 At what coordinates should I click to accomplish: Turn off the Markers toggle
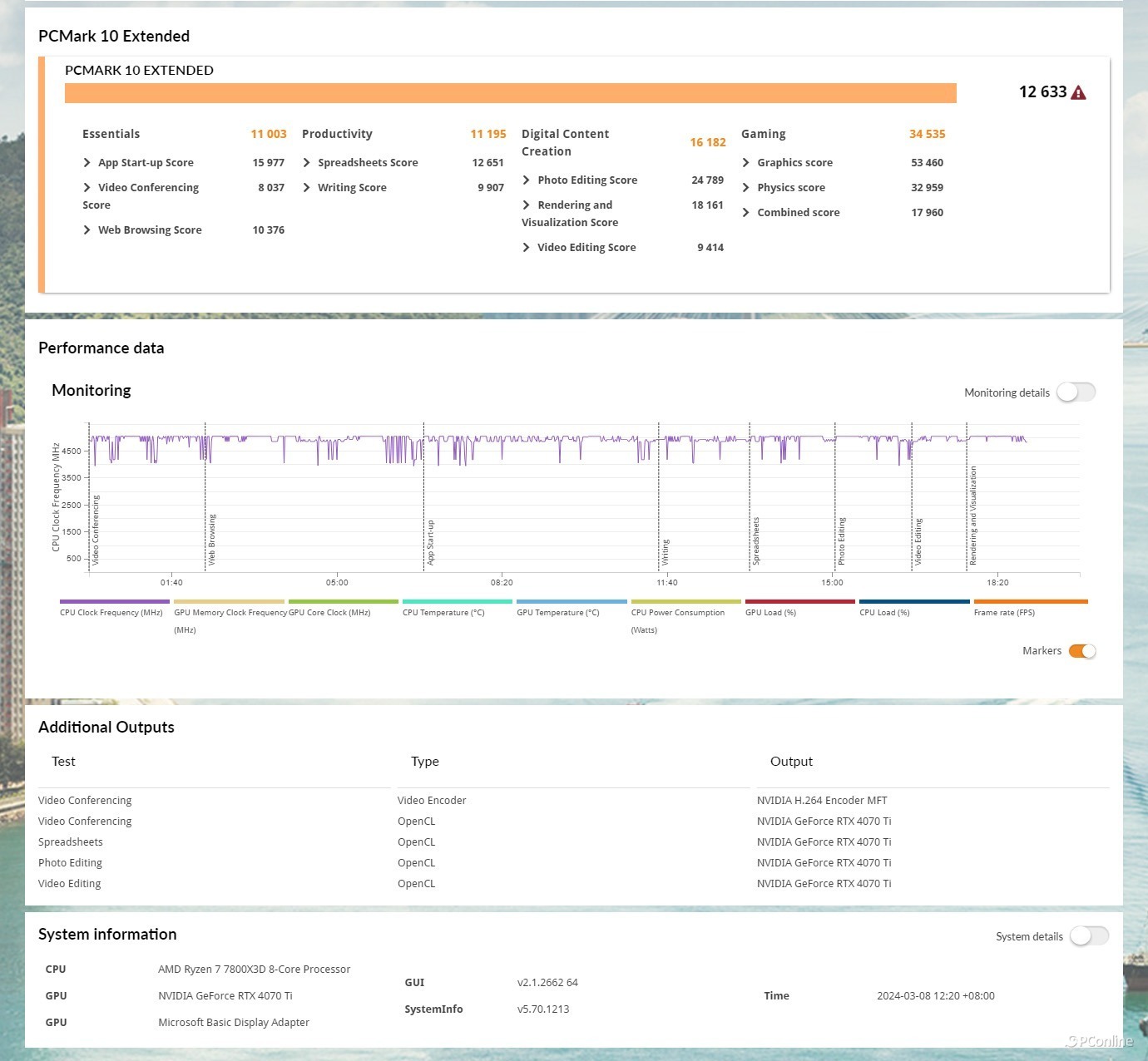[1081, 651]
